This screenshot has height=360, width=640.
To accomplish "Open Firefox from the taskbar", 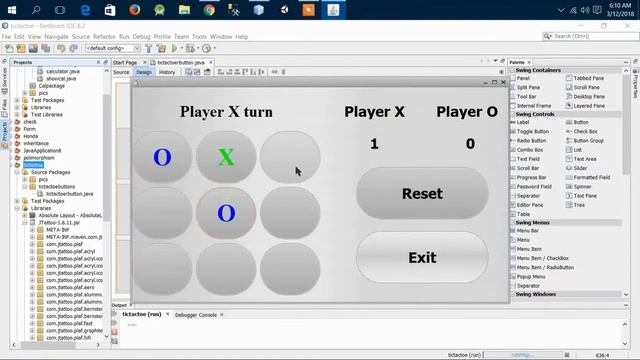I will 135,10.
